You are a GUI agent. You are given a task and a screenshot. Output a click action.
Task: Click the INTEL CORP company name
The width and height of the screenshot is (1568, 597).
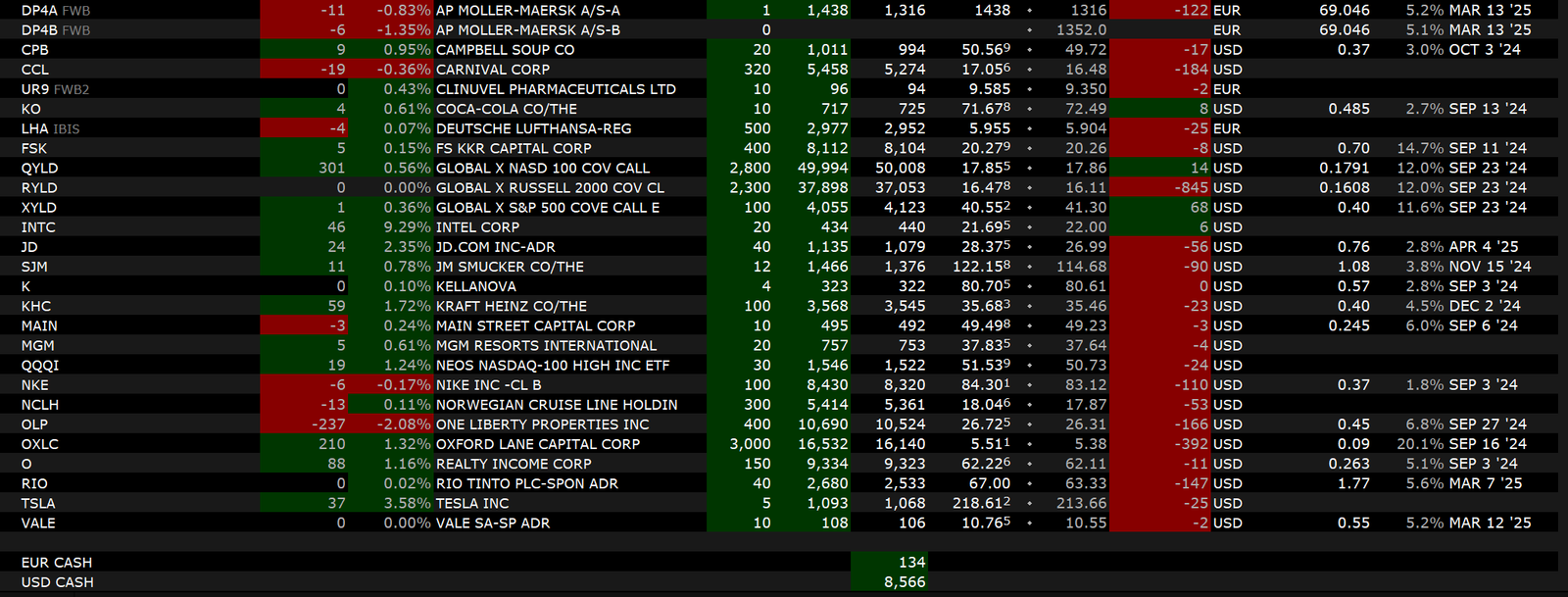pos(477,226)
